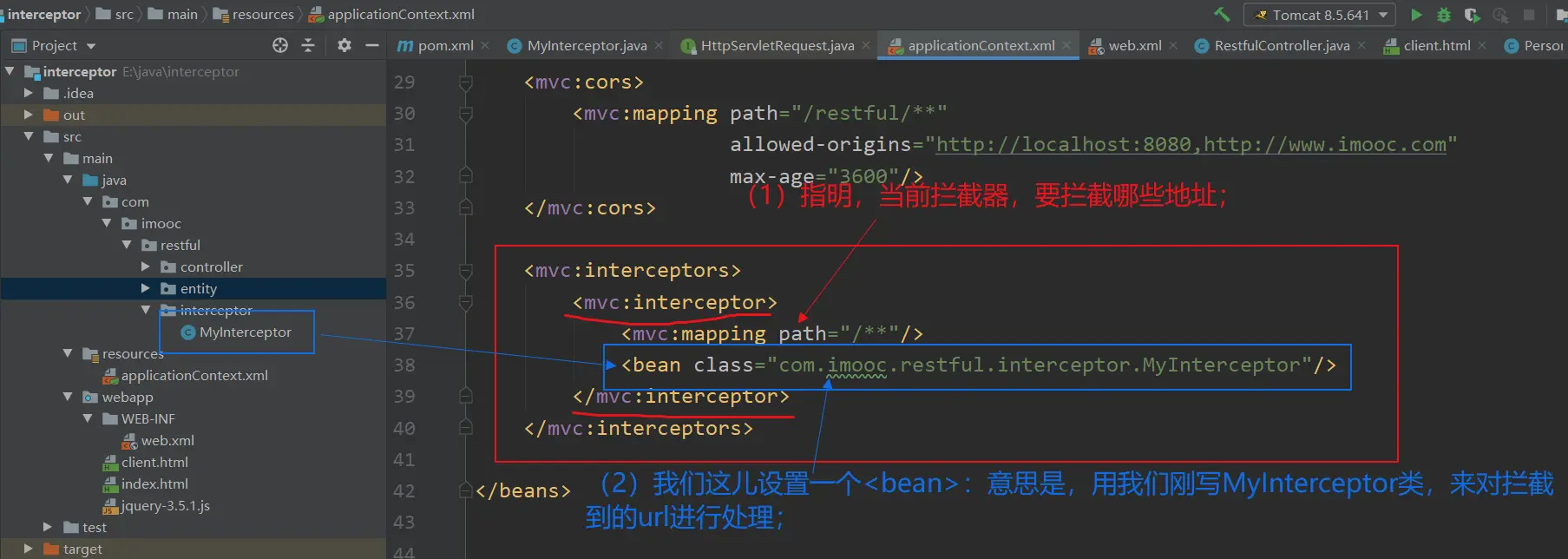Collapse the restful package arrow
The width and height of the screenshot is (1568, 559).
pos(127,245)
